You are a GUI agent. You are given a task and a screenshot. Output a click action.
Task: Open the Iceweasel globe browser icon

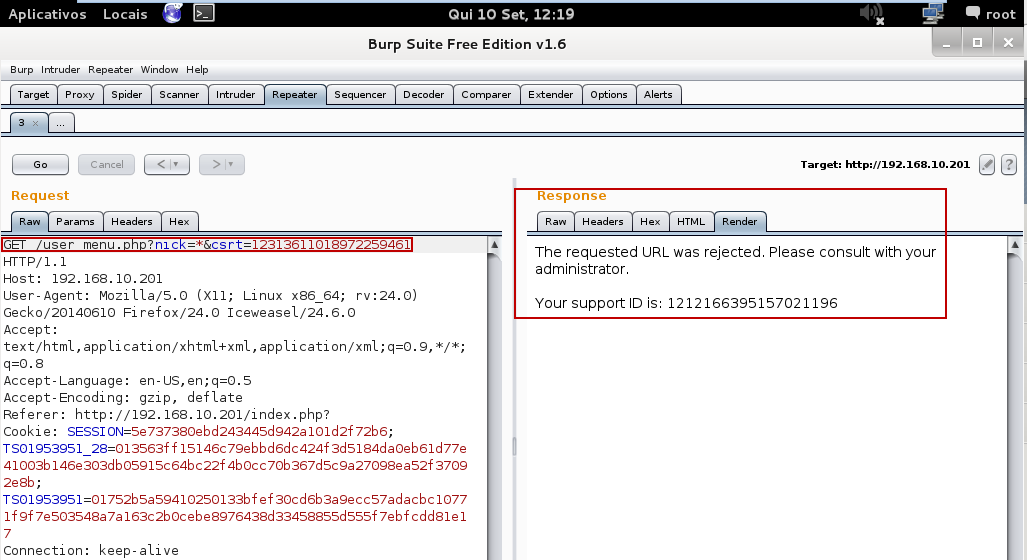pos(172,13)
